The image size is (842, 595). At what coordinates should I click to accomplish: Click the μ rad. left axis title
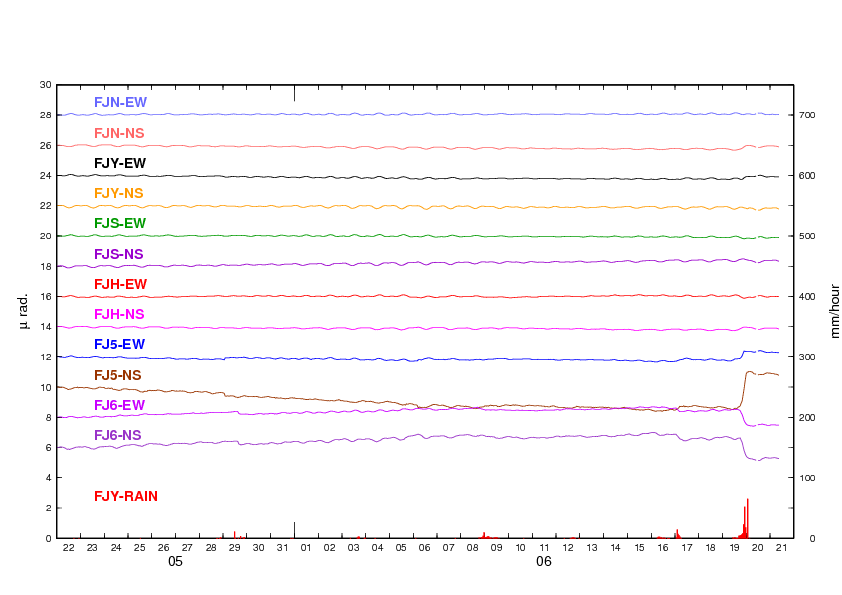pyautogui.click(x=24, y=311)
